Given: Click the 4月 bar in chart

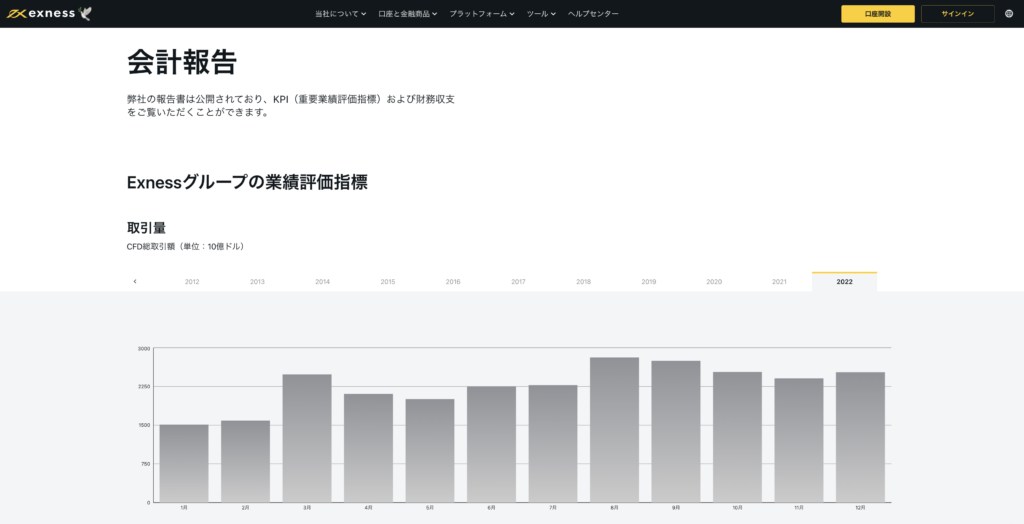Looking at the screenshot, I should 368,448.
